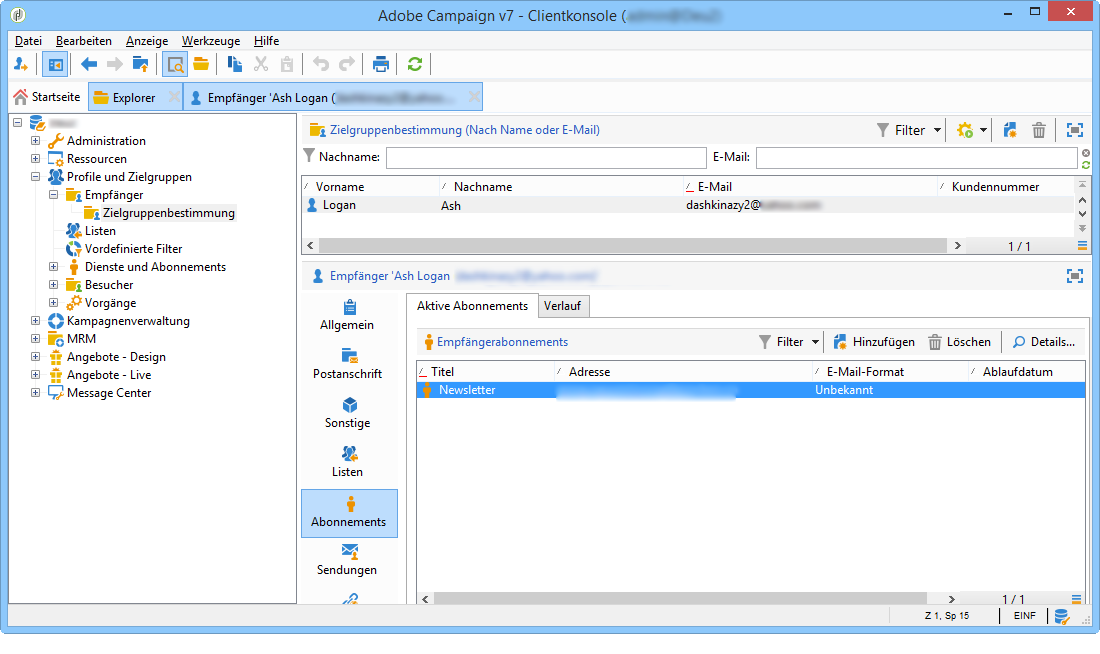
Task: Sort by the Nachname column header
Action: [x=483, y=187]
